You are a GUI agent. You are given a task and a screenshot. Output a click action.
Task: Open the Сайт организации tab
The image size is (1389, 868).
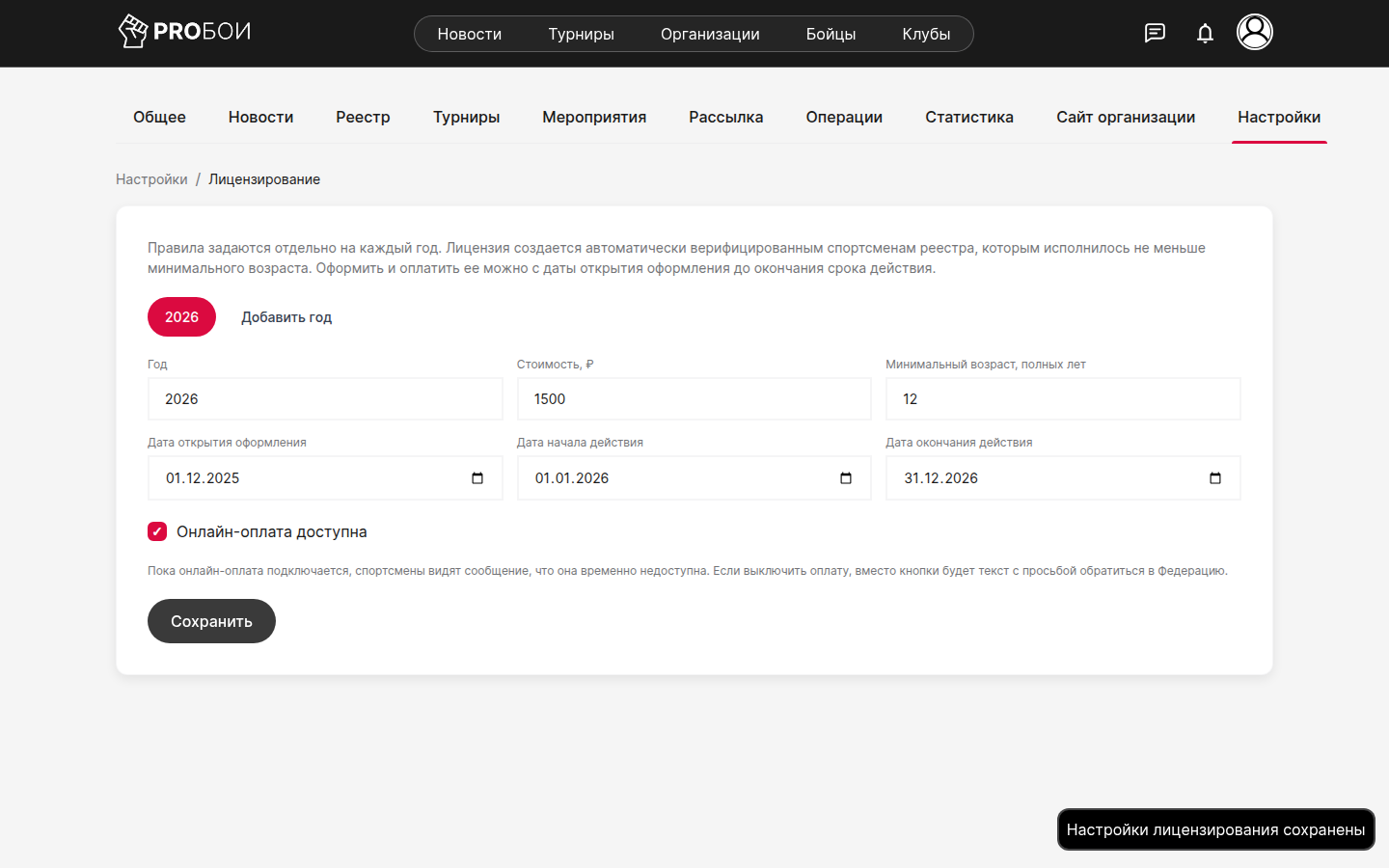[1126, 117]
